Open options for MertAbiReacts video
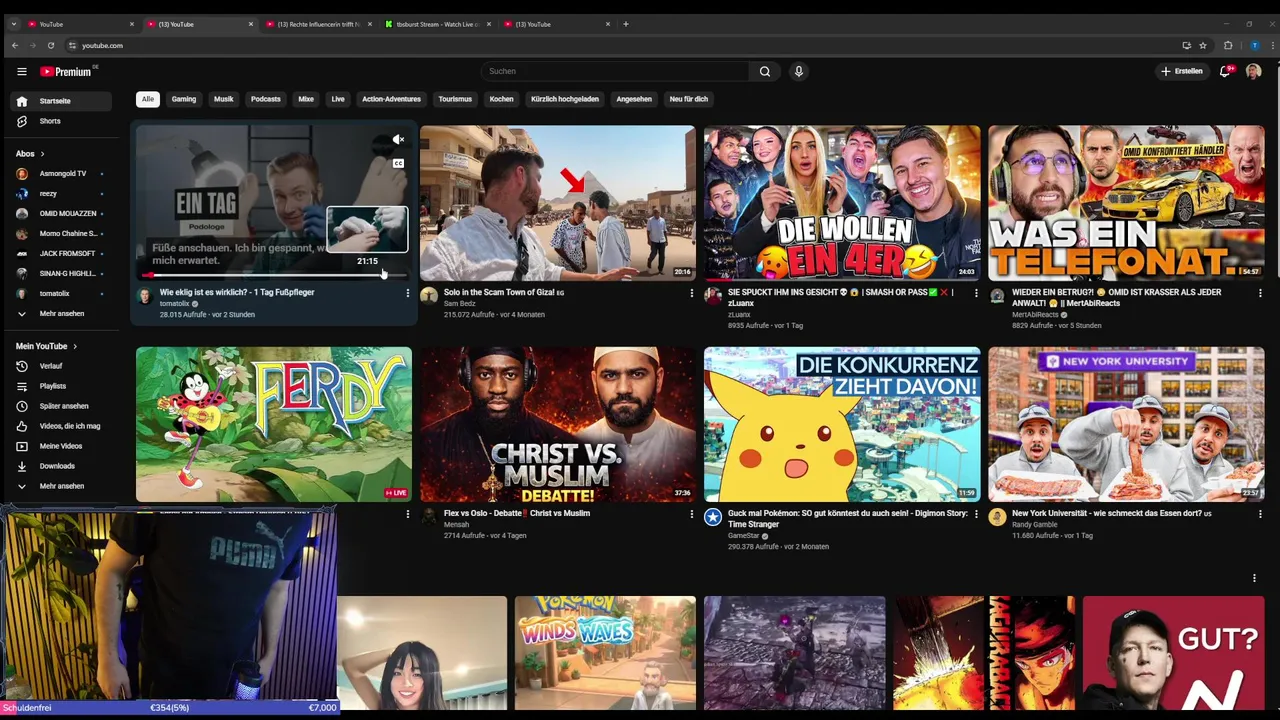 pos(1259,293)
